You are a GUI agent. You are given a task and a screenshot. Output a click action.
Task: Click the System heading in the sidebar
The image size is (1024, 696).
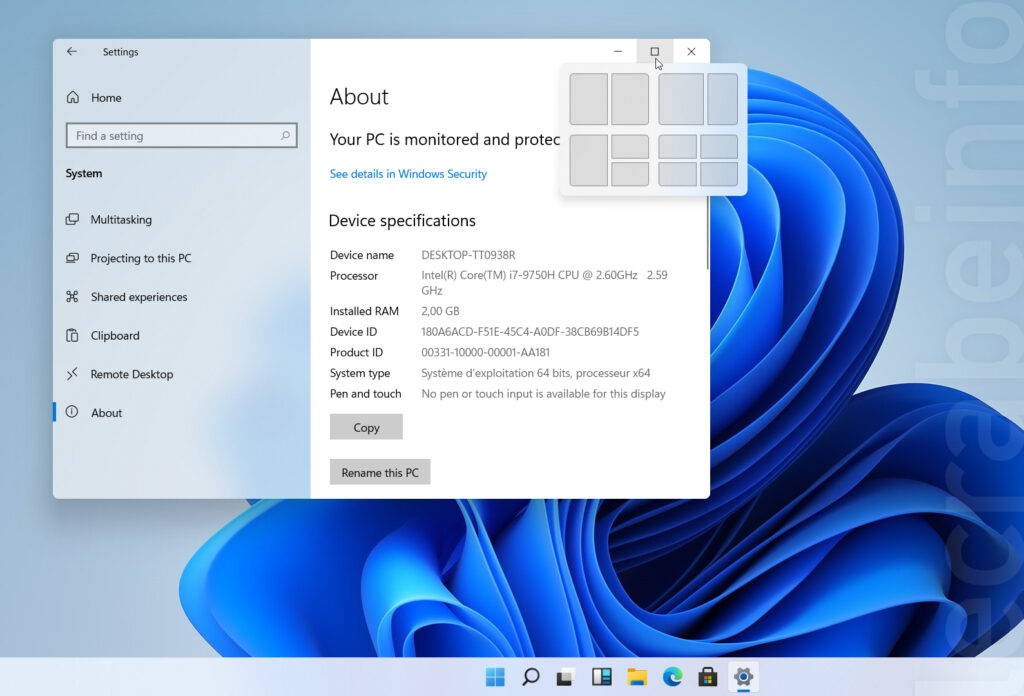tap(84, 173)
